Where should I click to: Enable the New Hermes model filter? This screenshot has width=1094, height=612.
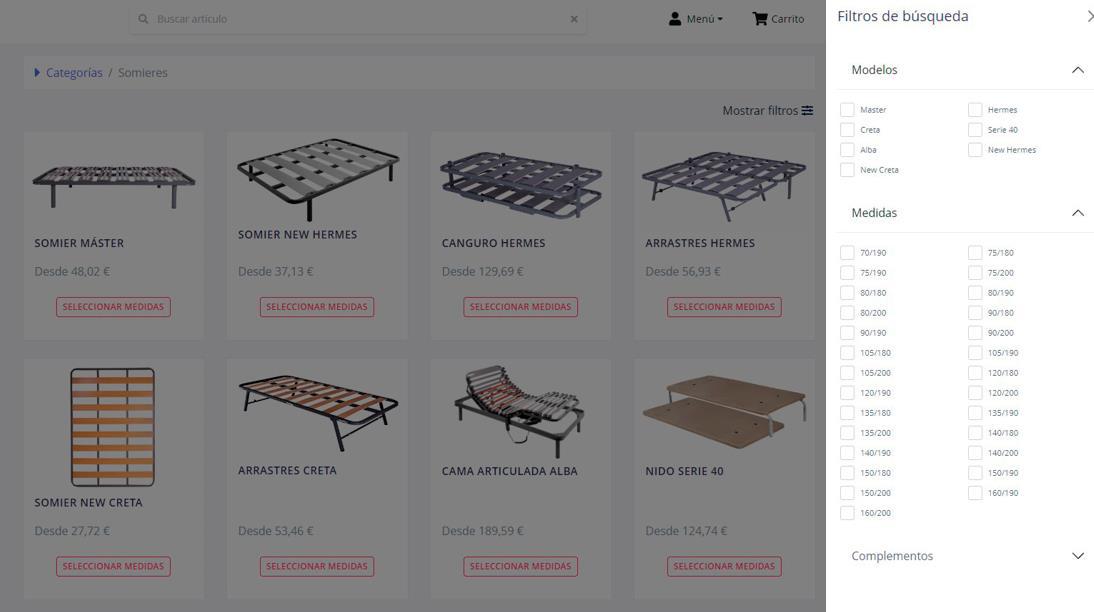tap(975, 150)
